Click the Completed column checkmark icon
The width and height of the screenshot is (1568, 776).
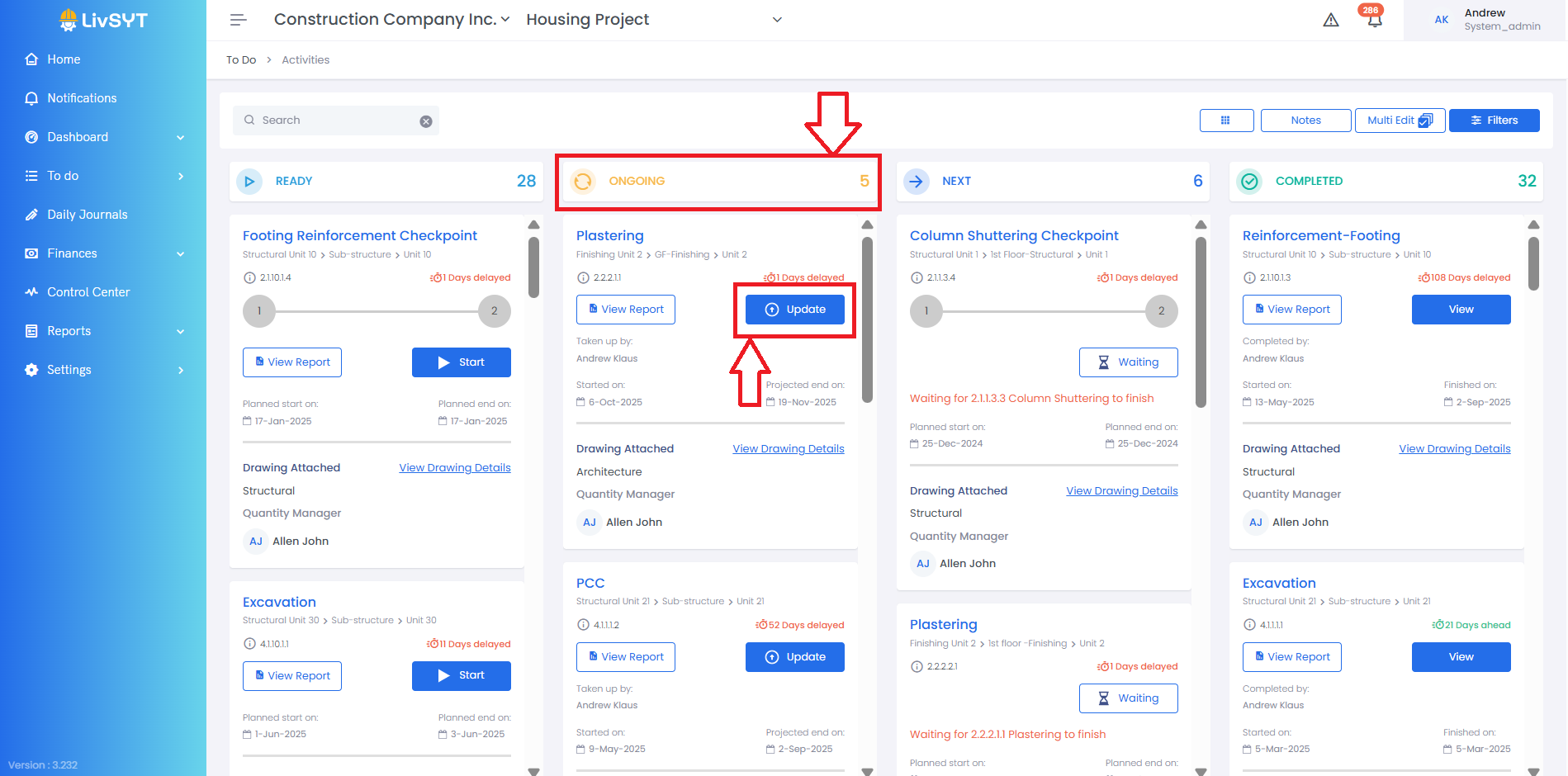[1250, 182]
